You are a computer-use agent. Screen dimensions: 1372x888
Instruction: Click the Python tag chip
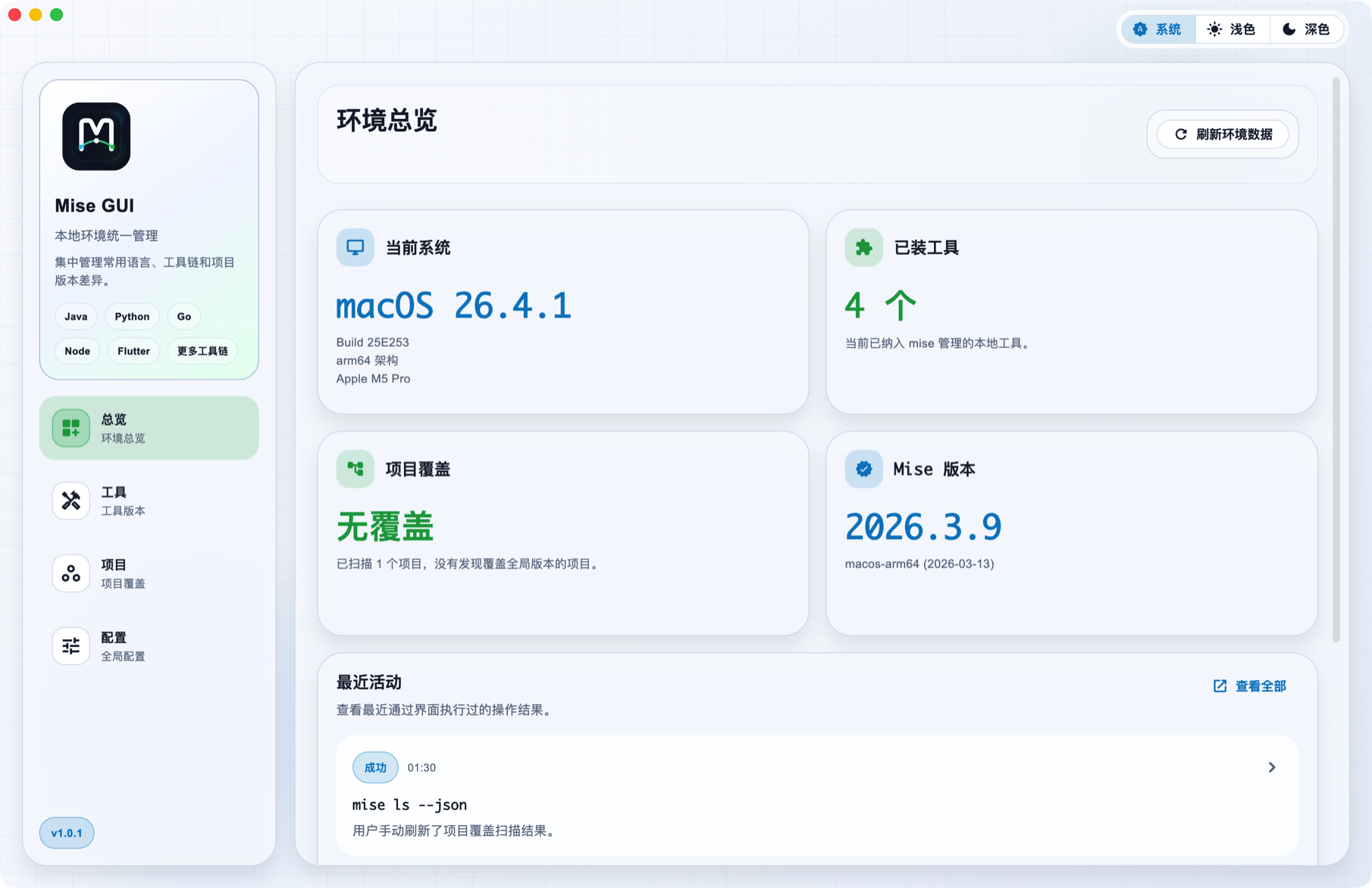tap(132, 316)
